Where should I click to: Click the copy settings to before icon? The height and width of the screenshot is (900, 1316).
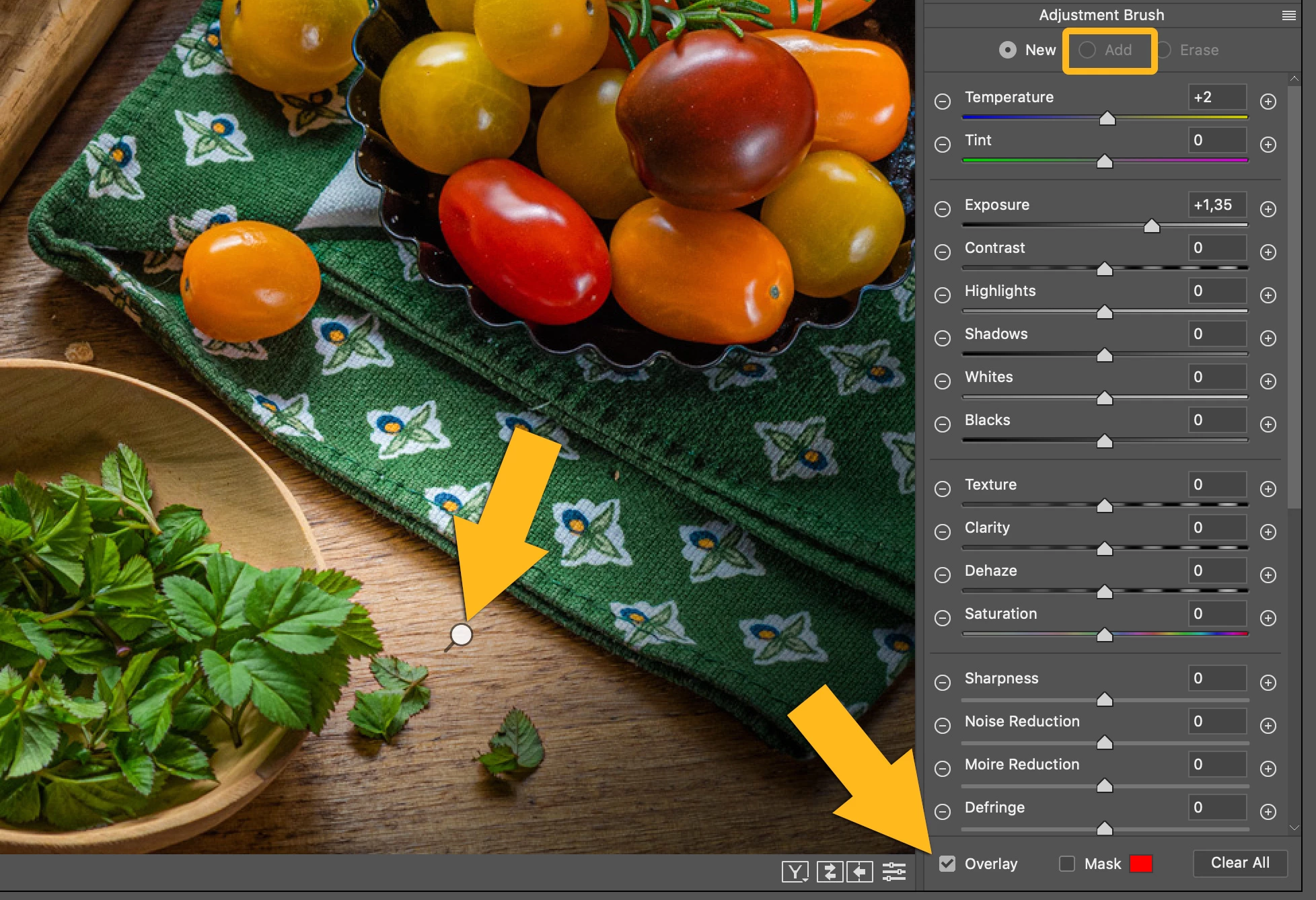click(859, 872)
